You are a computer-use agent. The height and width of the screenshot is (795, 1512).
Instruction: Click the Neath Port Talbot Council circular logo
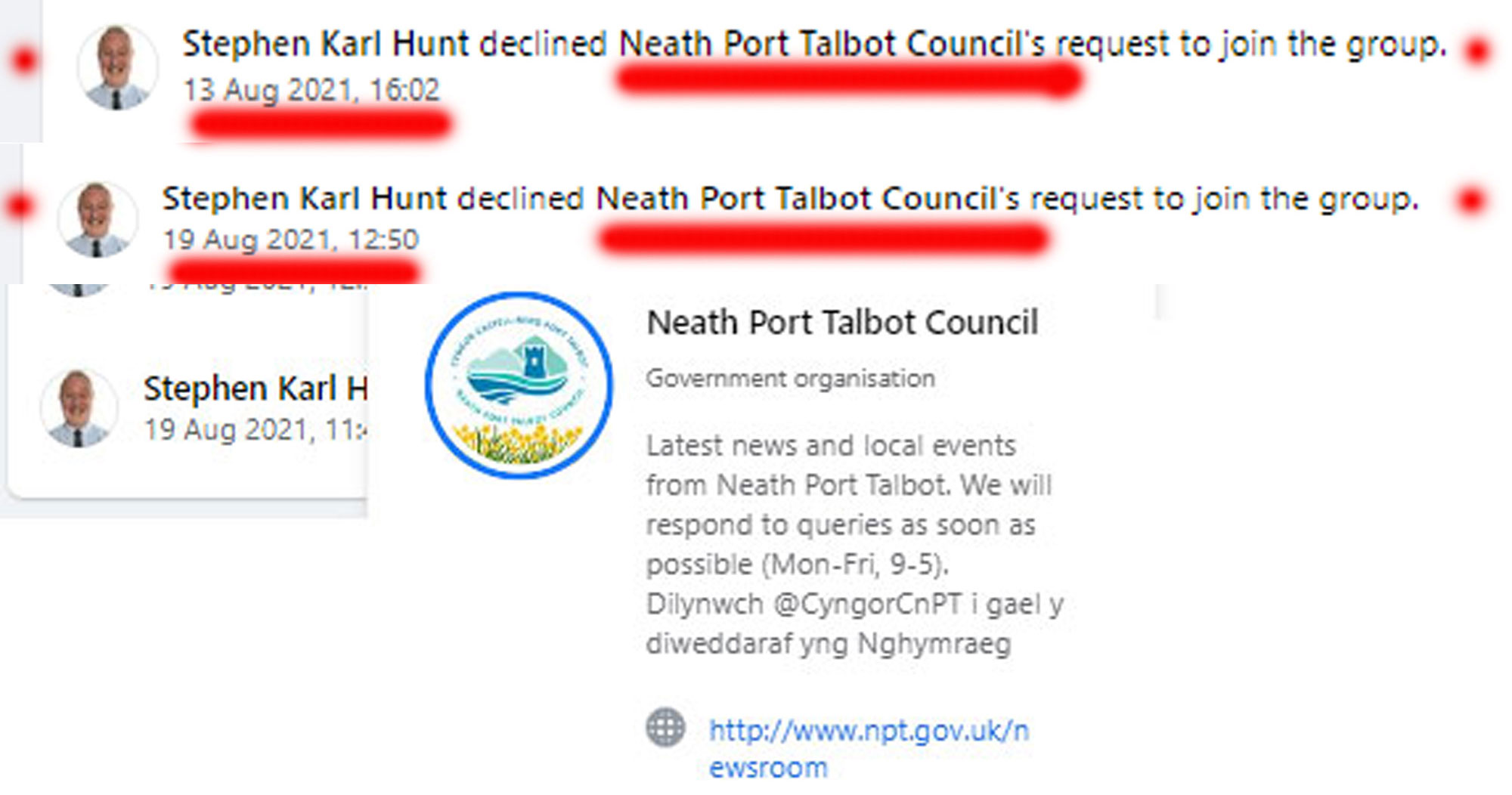click(x=519, y=385)
